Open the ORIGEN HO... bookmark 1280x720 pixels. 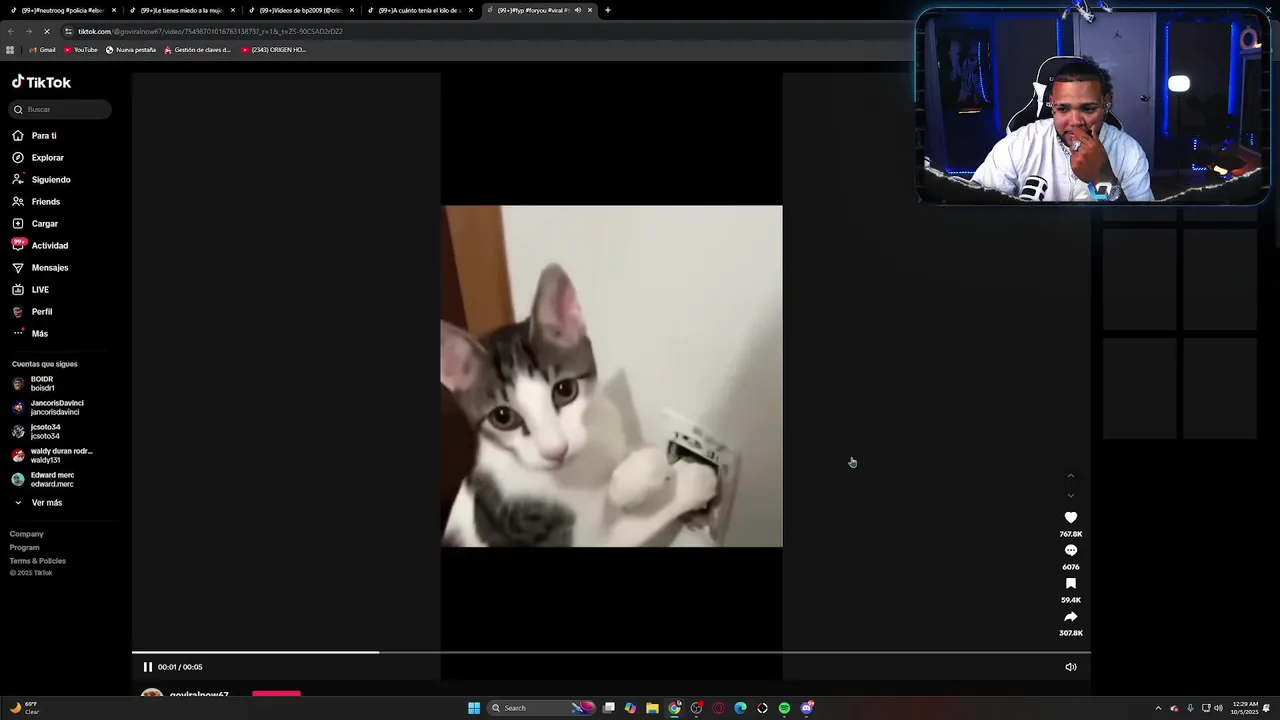coord(274,49)
